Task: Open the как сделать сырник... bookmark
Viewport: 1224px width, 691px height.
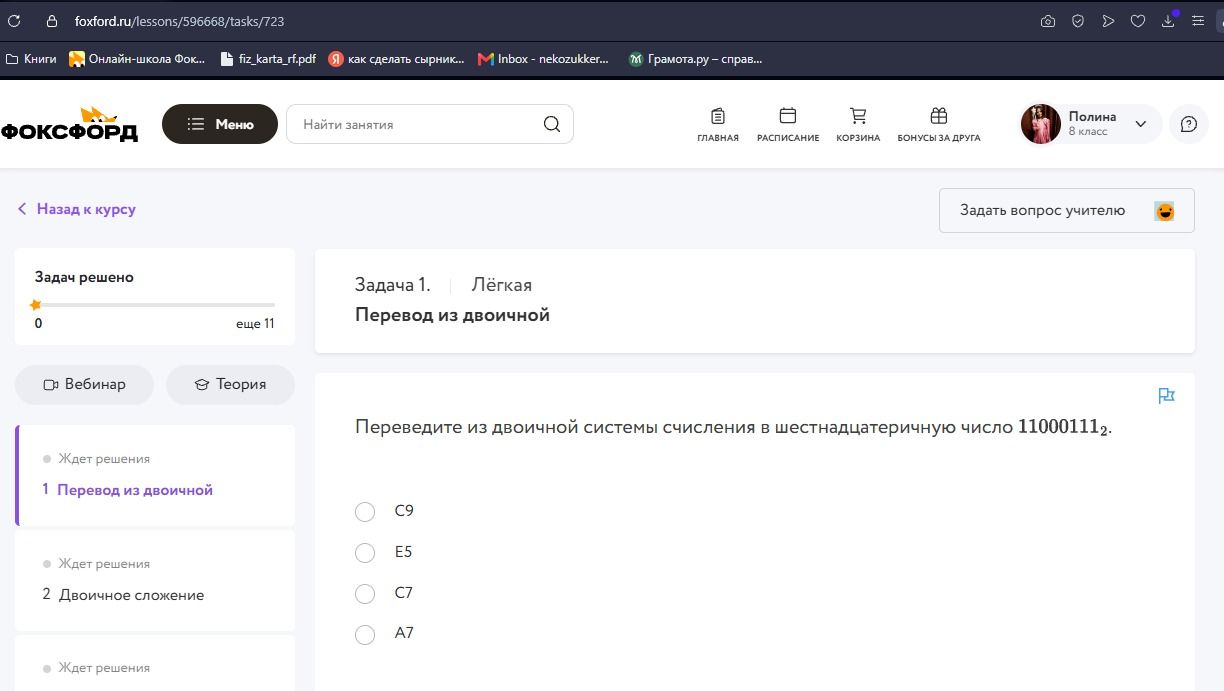Action: (397, 59)
